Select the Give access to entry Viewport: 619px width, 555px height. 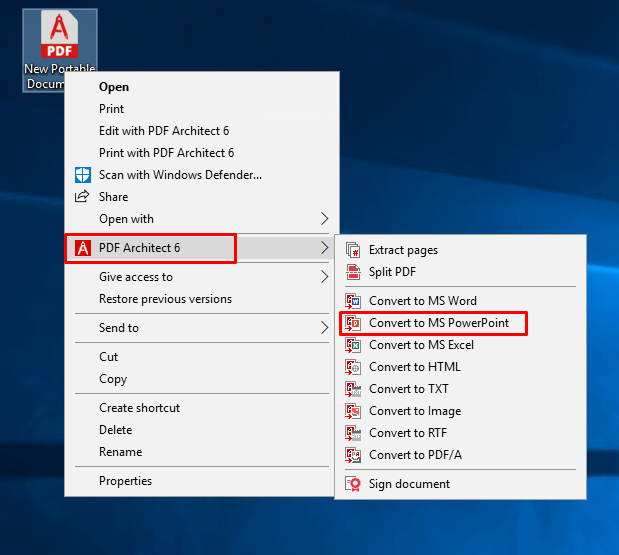(x=201, y=277)
